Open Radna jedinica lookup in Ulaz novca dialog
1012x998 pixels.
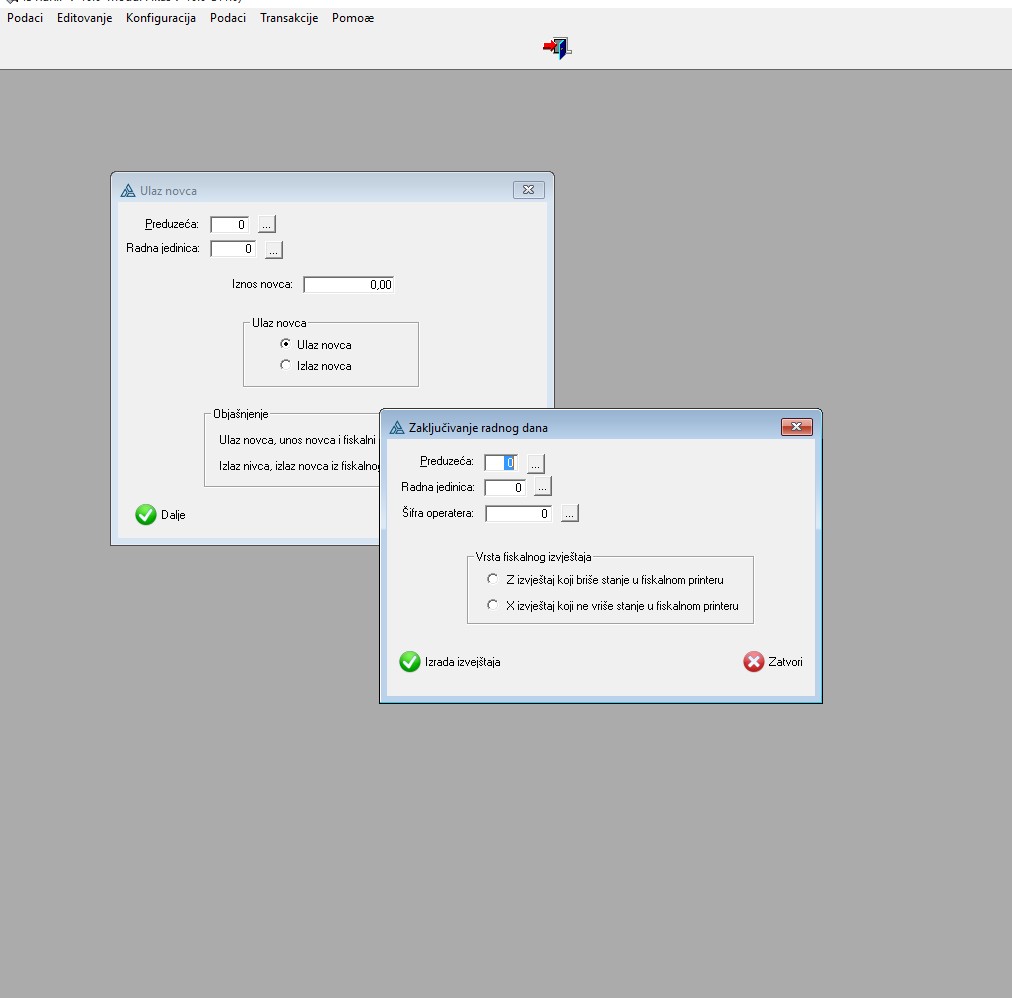(x=274, y=249)
